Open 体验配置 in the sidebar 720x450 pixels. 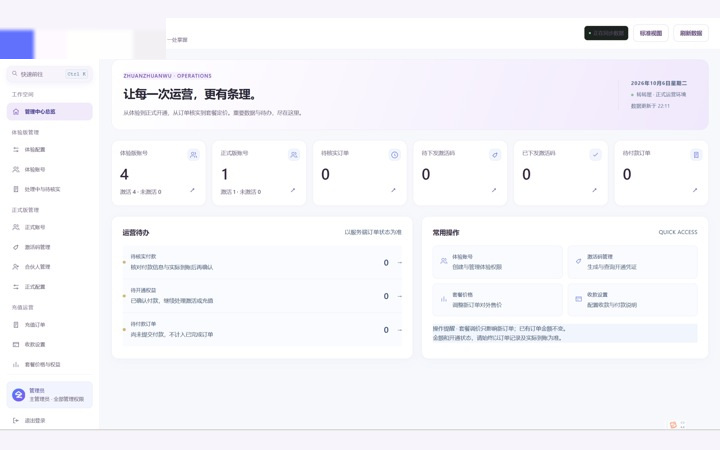(50, 150)
